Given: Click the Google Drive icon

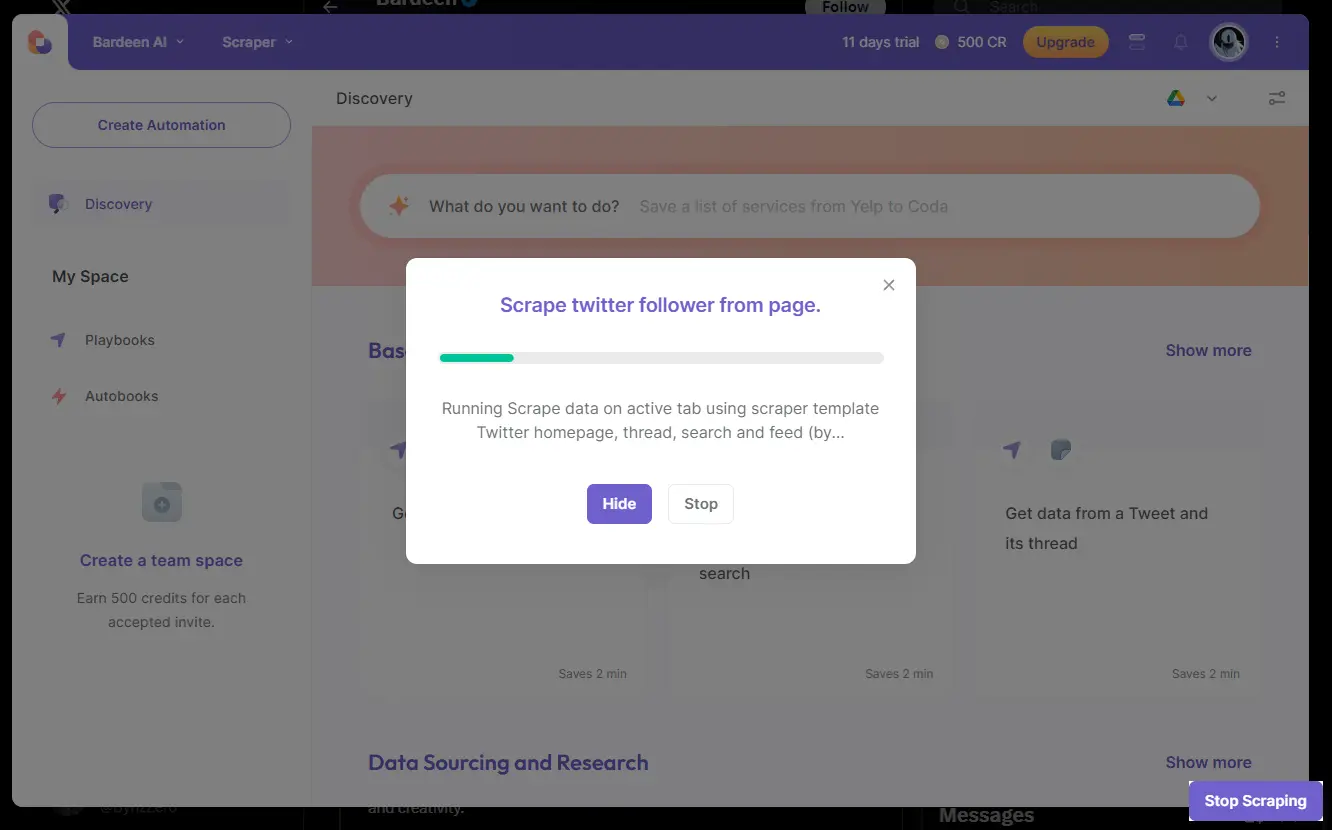Looking at the screenshot, I should click(1176, 98).
